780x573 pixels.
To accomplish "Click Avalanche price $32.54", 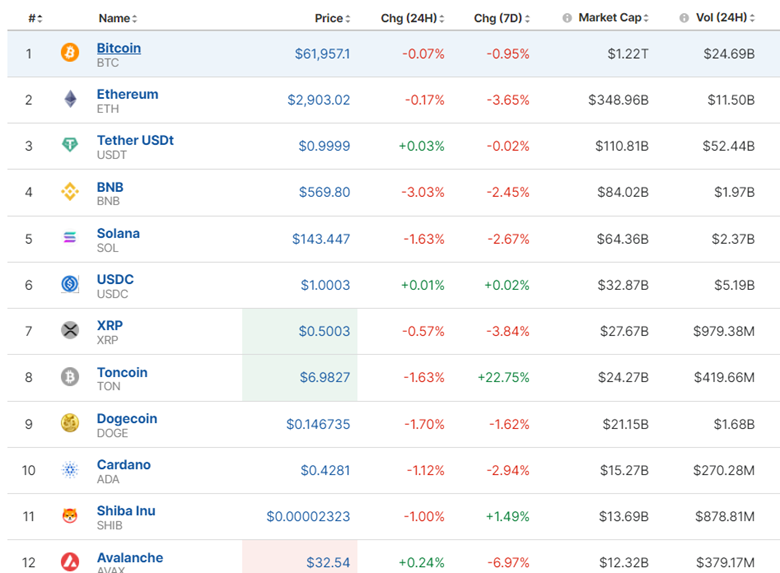I will click(328, 563).
